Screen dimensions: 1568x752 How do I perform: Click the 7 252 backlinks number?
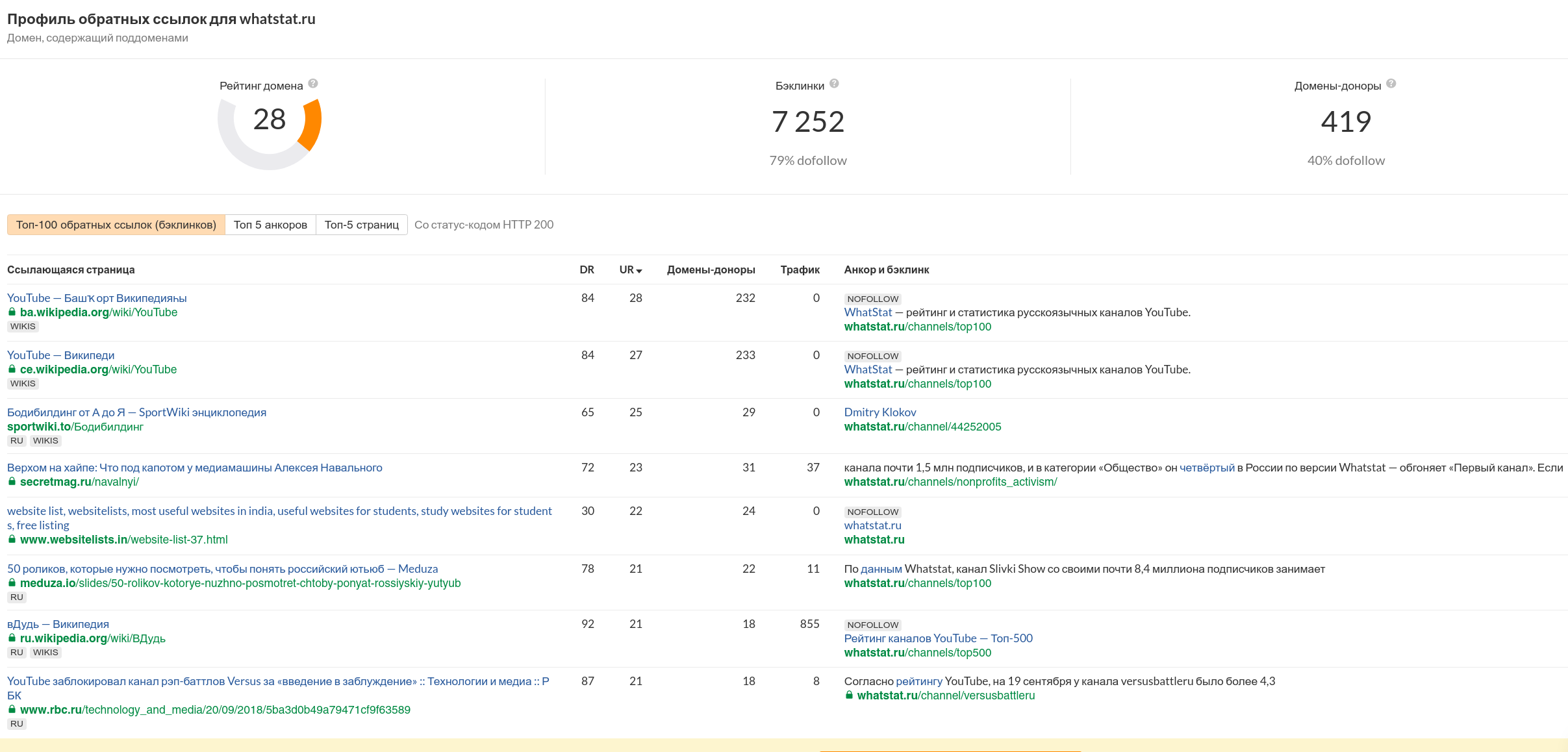click(807, 122)
